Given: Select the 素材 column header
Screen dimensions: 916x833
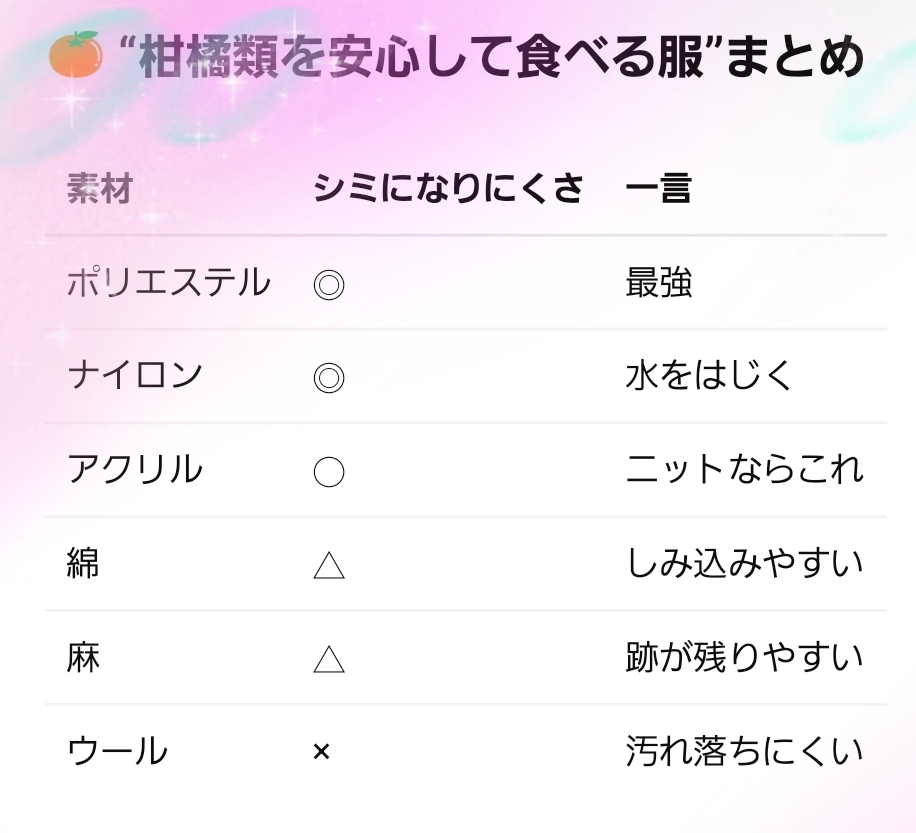Looking at the screenshot, I should [x=99, y=189].
